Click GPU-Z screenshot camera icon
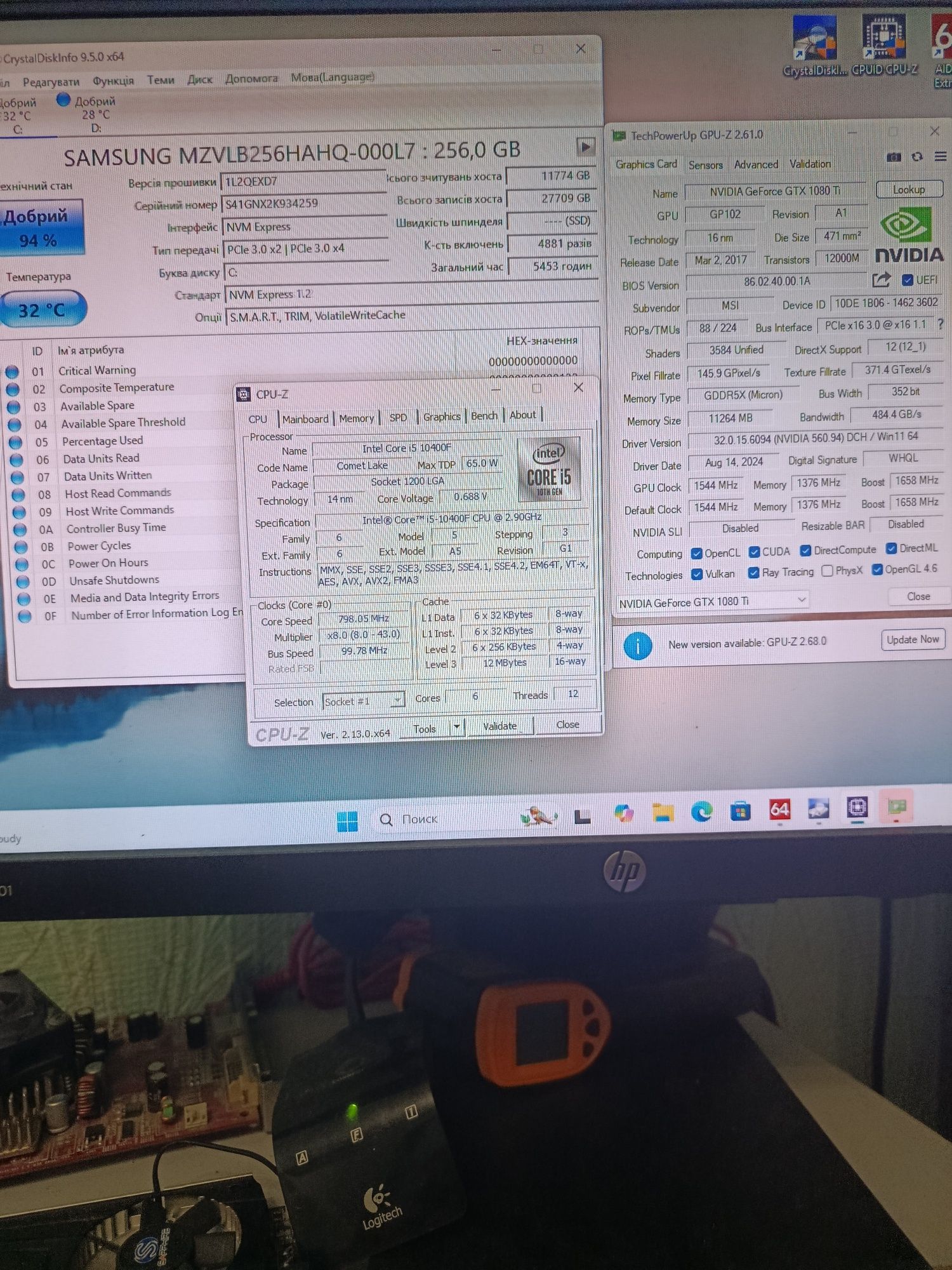The image size is (952, 1270). 894,157
